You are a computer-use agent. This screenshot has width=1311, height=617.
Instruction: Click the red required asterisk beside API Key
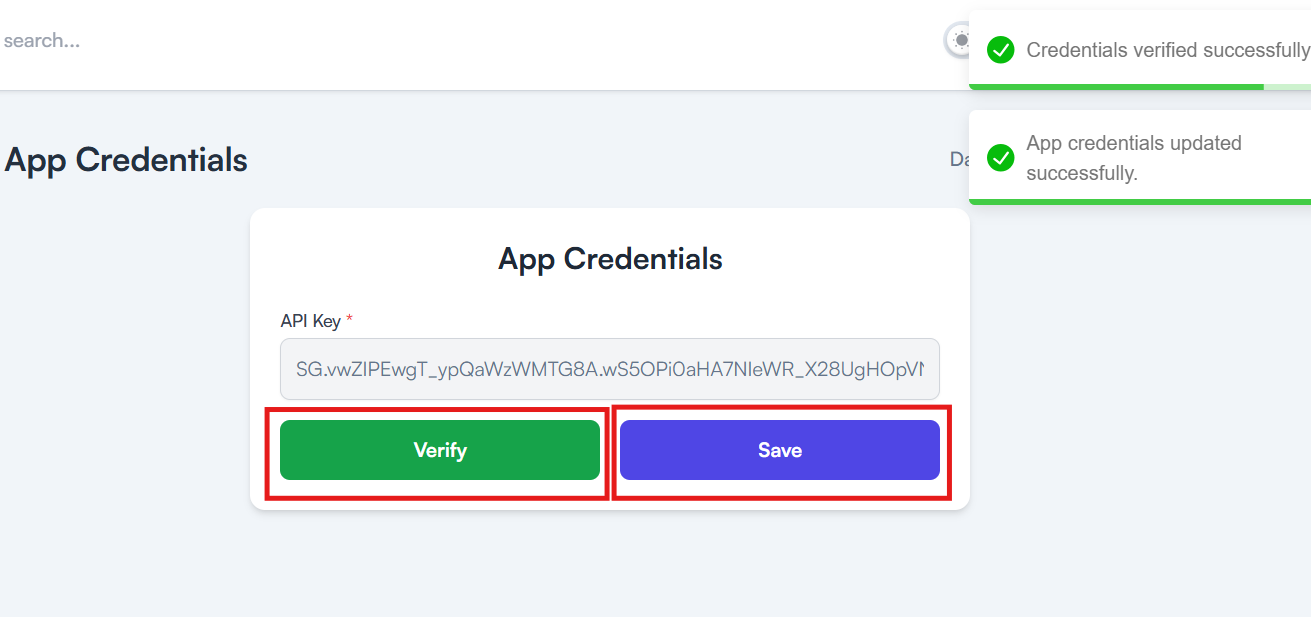(x=349, y=320)
